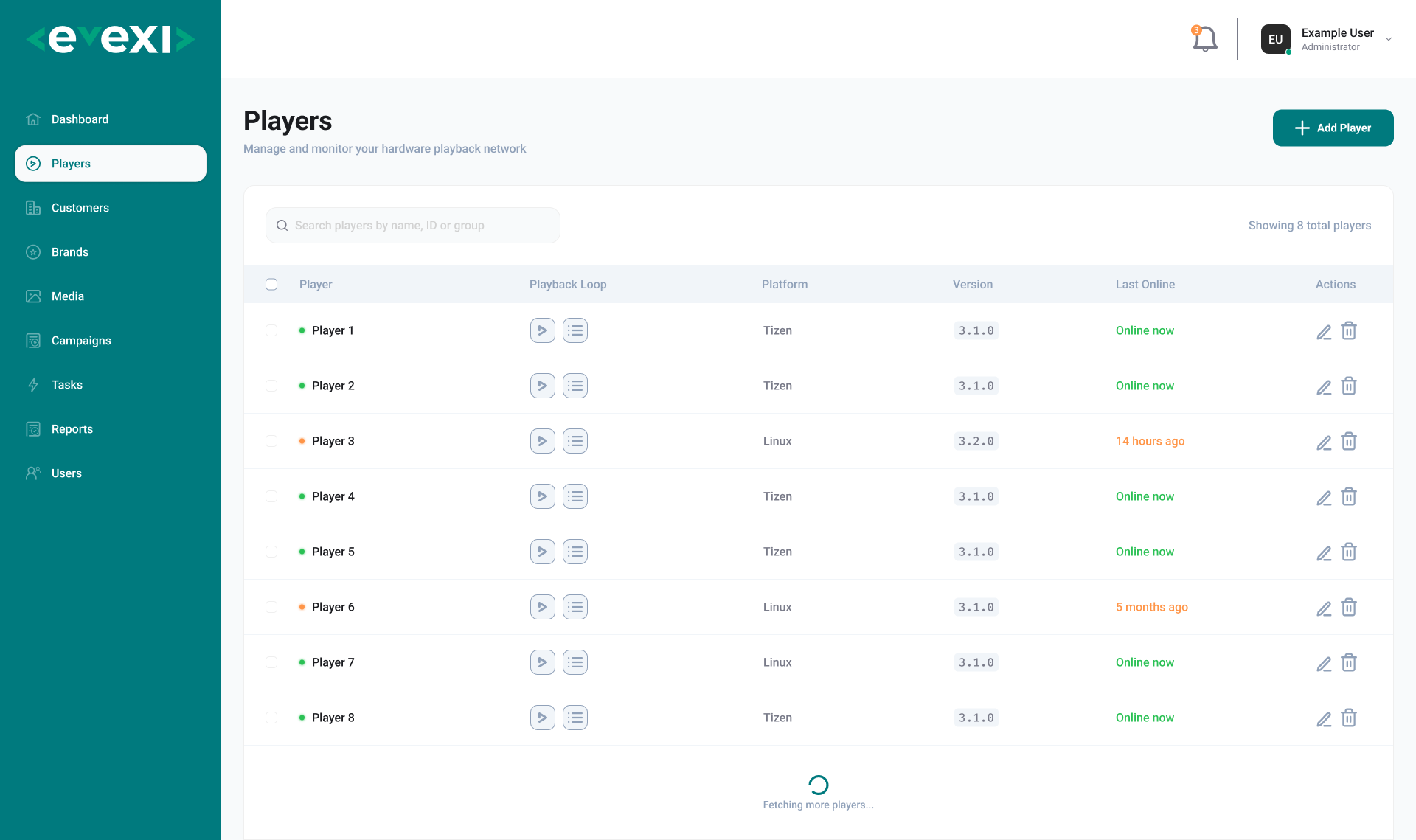Edit Player 7 with the pencil icon

[1324, 663]
